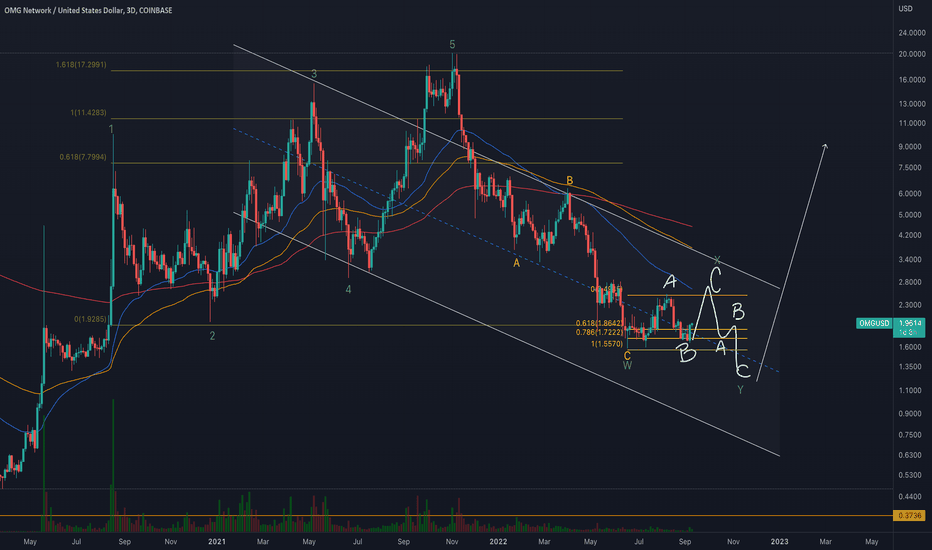
Task: Click the 24.0000 price axis label
Action: pyautogui.click(x=912, y=33)
